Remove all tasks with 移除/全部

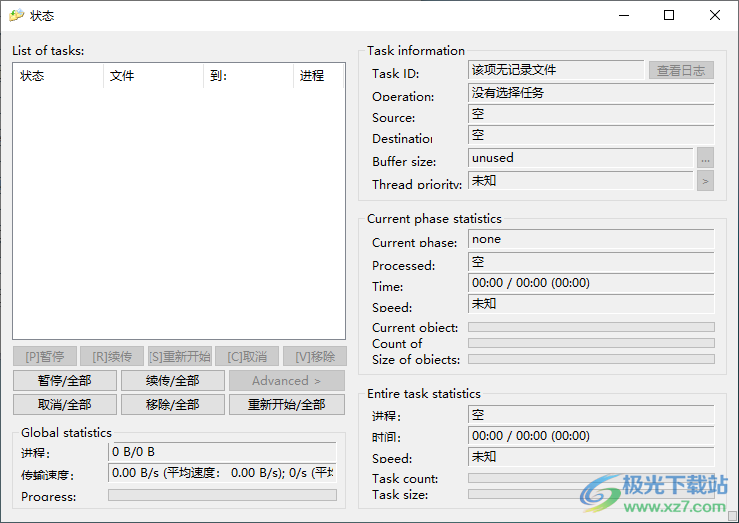pyautogui.click(x=172, y=404)
